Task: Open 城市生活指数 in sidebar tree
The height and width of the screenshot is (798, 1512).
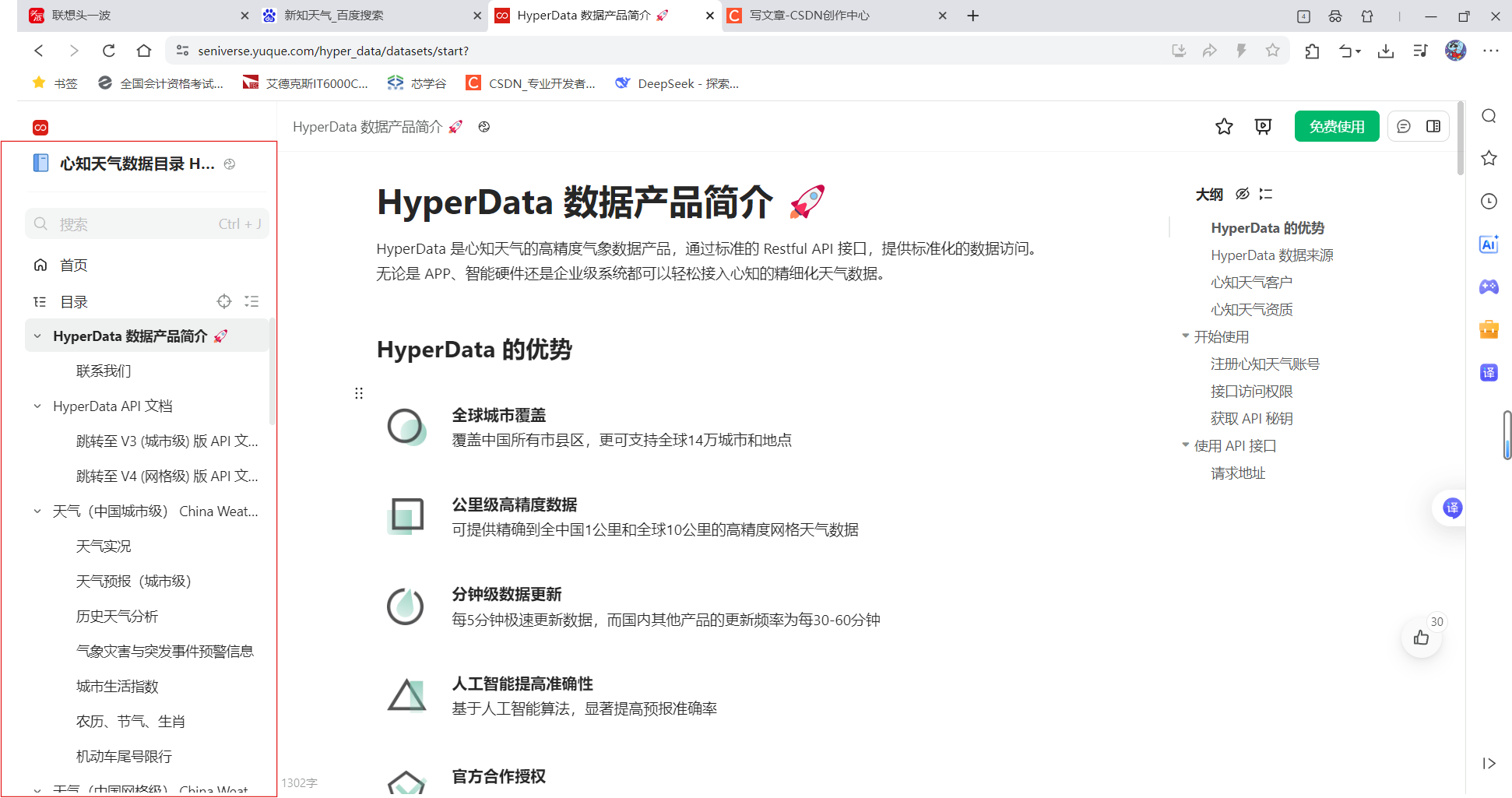Action: [x=117, y=687]
